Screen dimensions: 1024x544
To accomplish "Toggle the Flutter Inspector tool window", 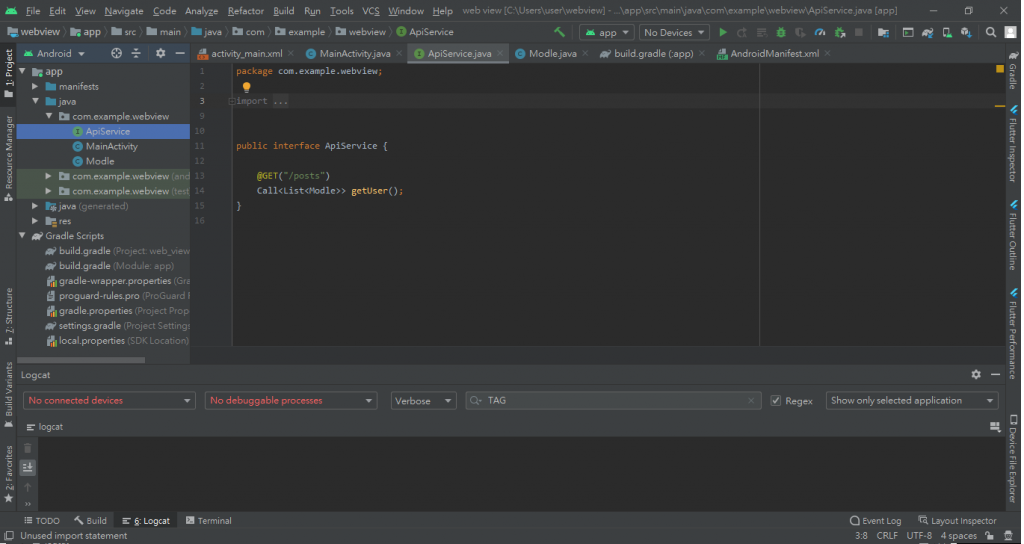I will click(1013, 145).
